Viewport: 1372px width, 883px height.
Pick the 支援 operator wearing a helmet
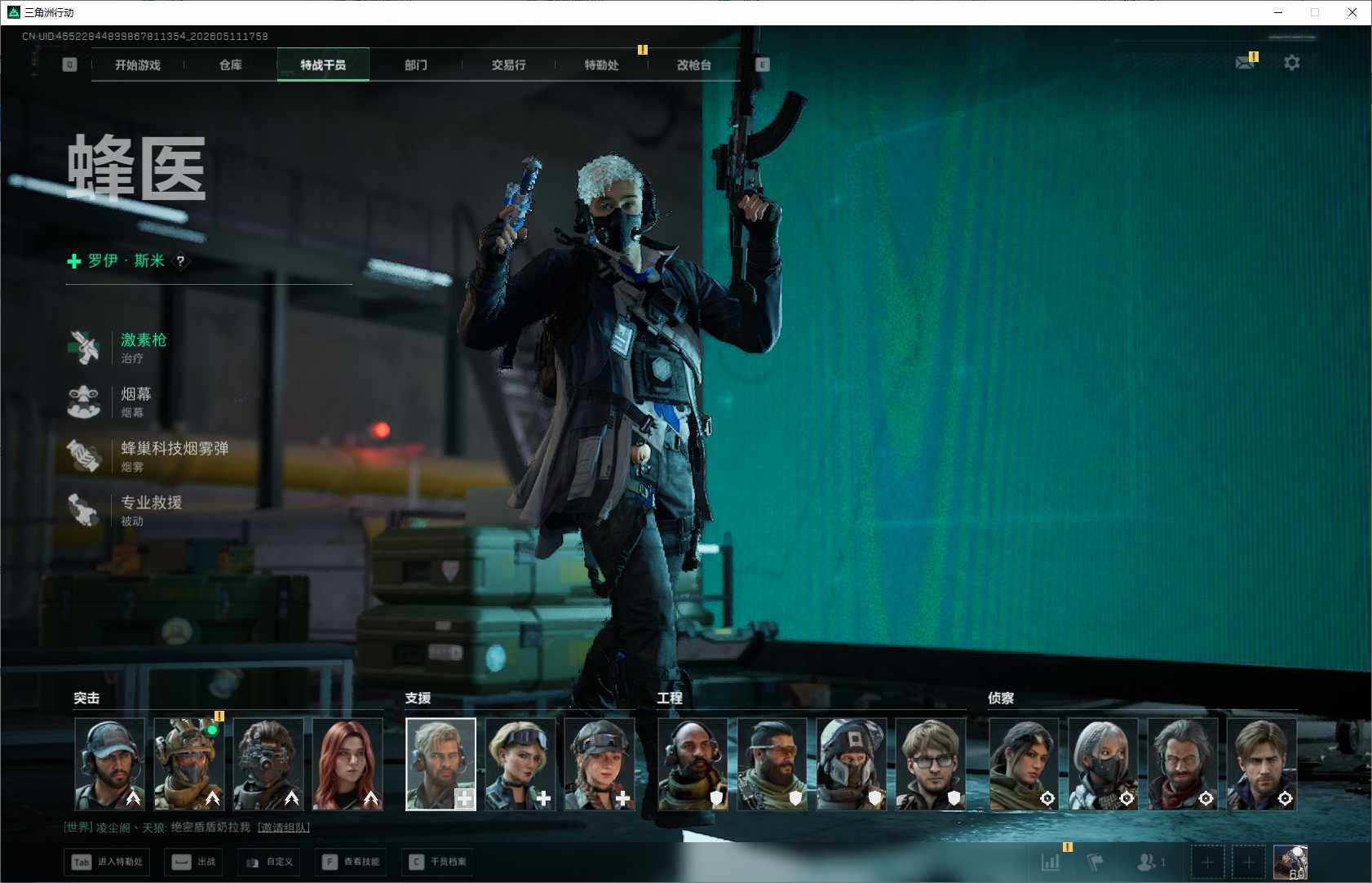point(600,764)
